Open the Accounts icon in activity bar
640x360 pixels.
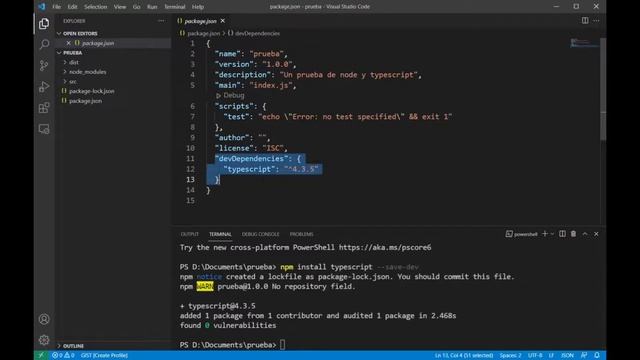tap(44, 319)
